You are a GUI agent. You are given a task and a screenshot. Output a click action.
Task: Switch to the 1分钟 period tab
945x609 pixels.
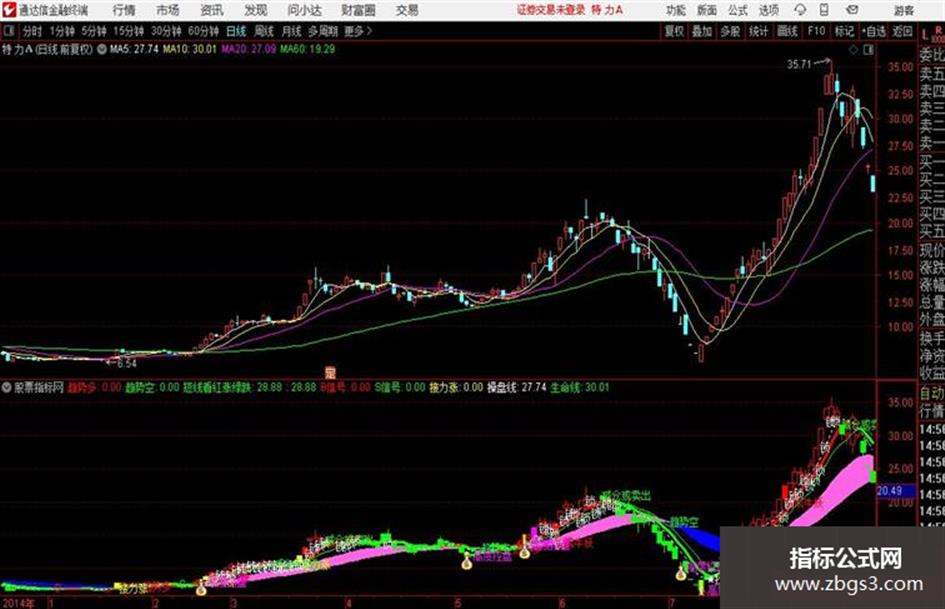pyautogui.click(x=62, y=31)
